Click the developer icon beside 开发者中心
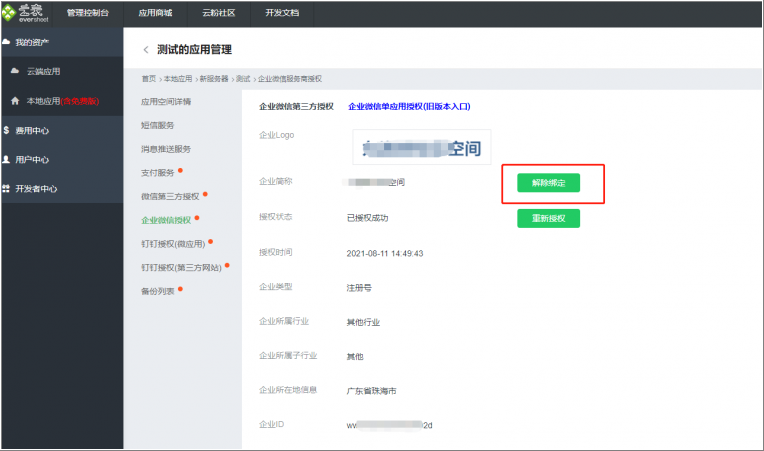This screenshot has height=451, width=764. (x=6, y=188)
